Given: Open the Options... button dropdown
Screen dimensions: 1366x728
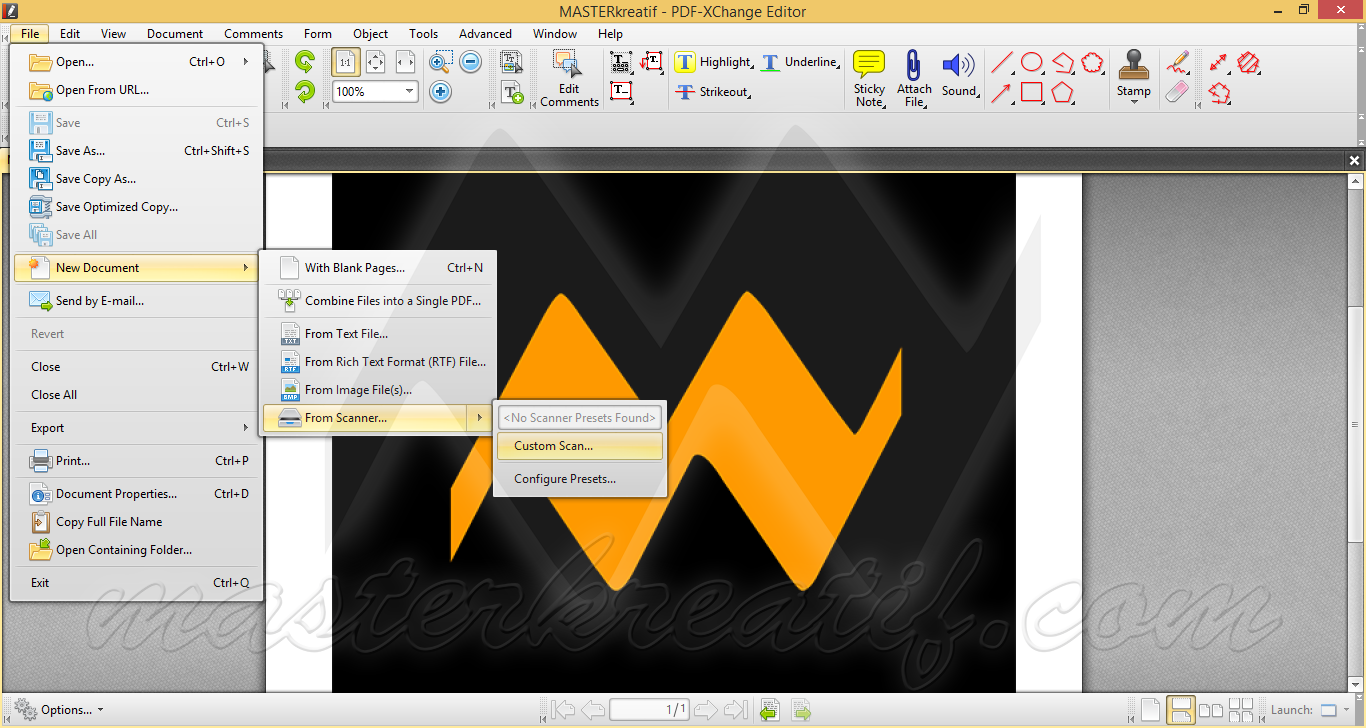Looking at the screenshot, I should click(x=59, y=710).
